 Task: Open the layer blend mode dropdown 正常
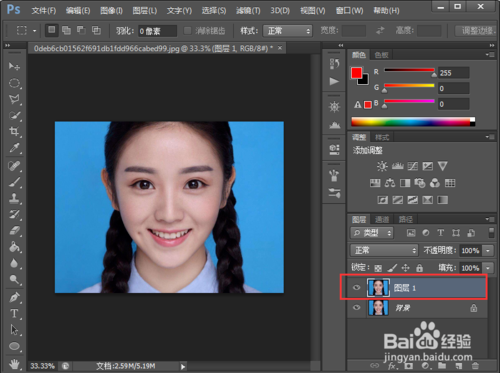(x=384, y=250)
